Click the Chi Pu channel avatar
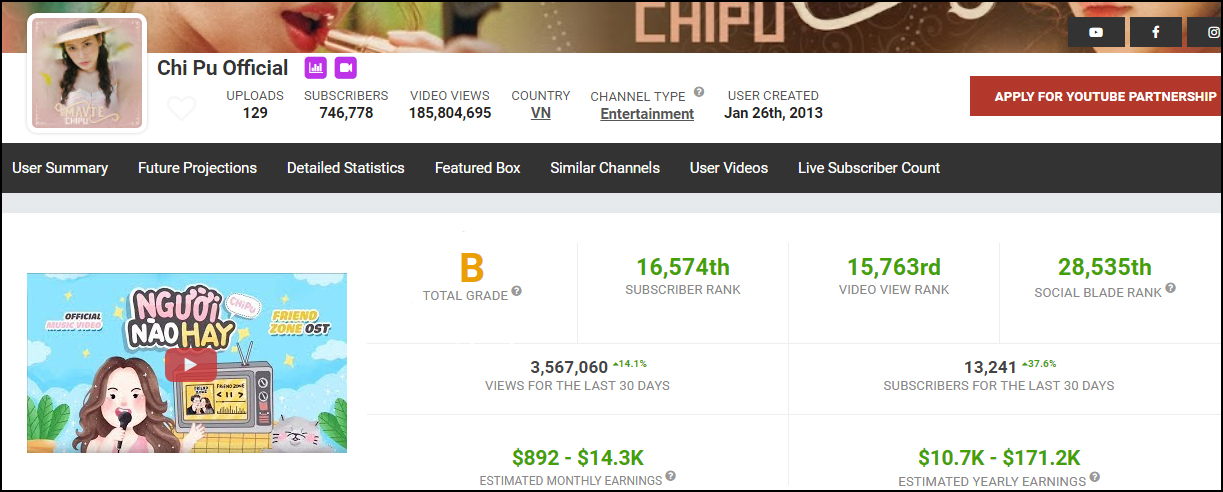The width and height of the screenshot is (1223, 492). pyautogui.click(x=89, y=74)
